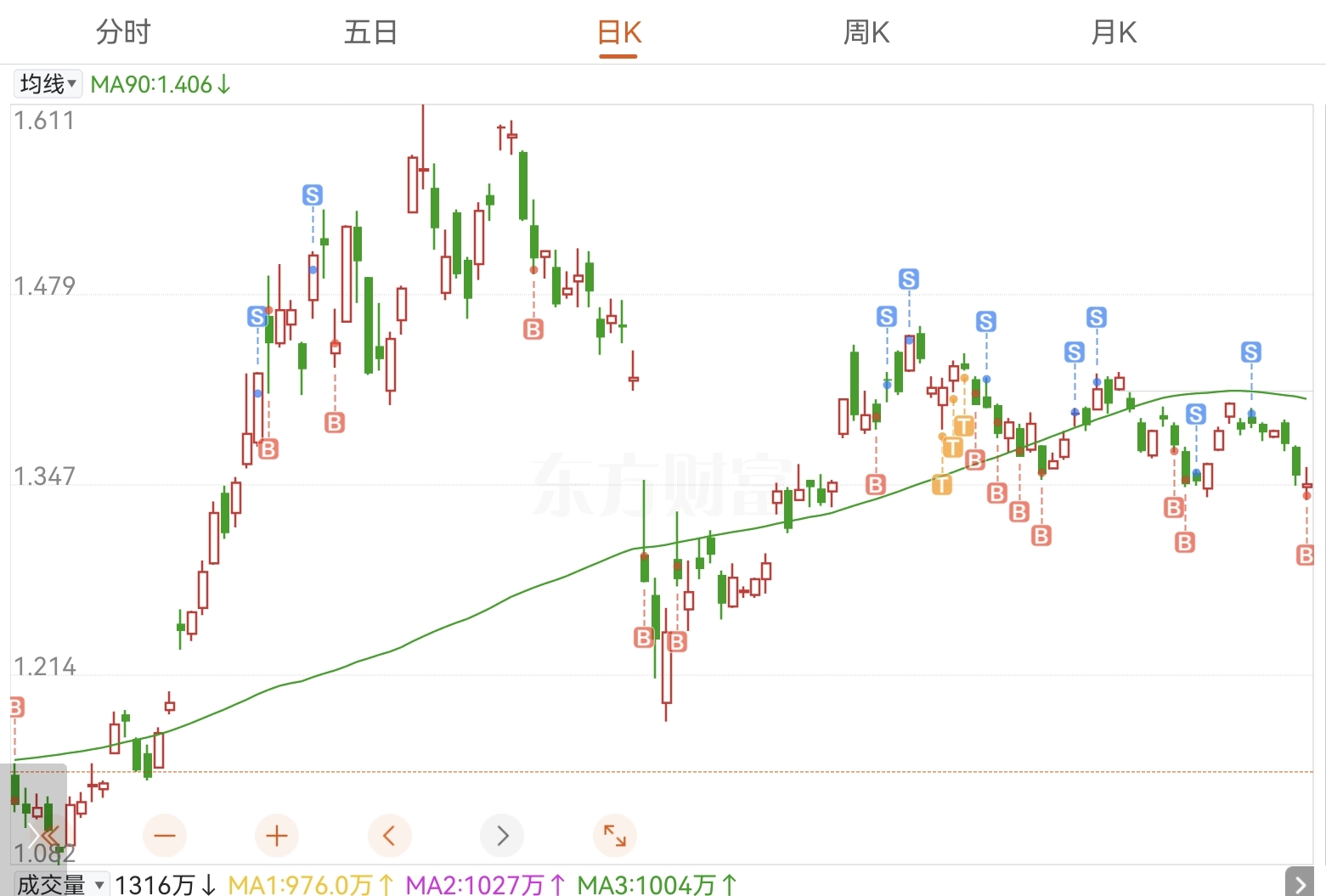
Task: Click the MA1:976.0万 volume label
Action: point(311,885)
